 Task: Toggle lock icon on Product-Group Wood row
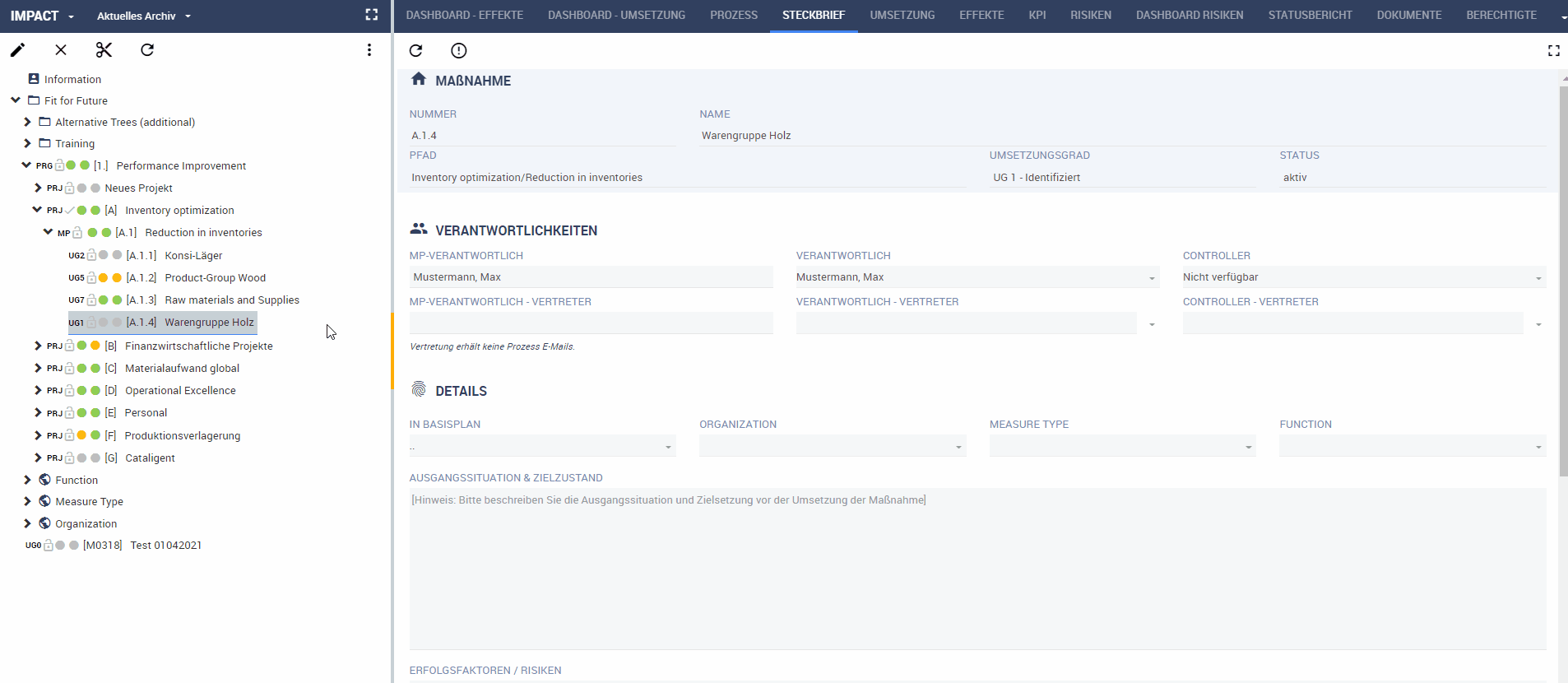91,277
